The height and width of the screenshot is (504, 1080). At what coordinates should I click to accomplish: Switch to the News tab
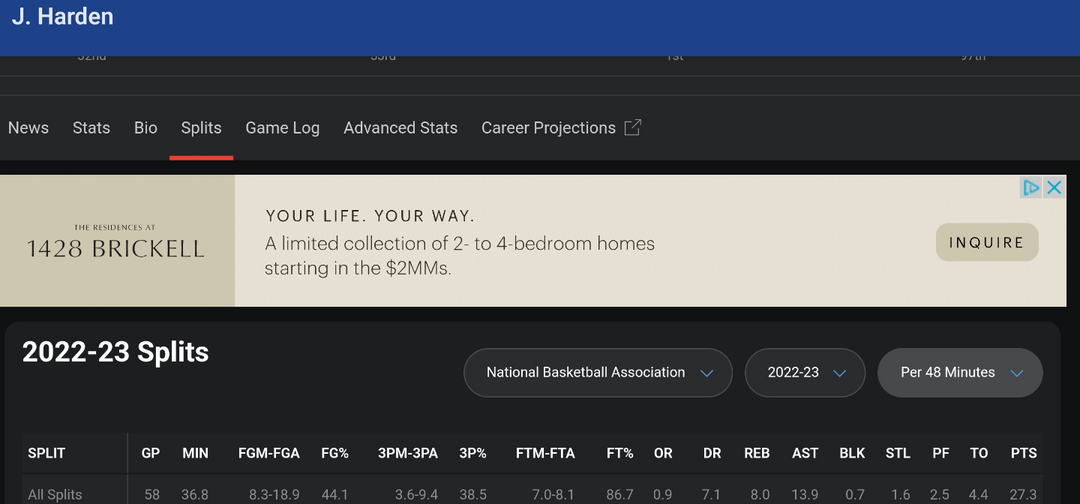(28, 128)
